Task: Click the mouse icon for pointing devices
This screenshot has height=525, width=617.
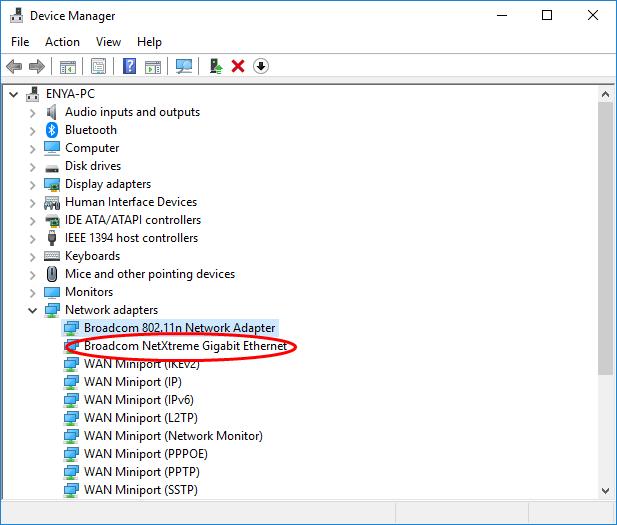Action: 52,274
